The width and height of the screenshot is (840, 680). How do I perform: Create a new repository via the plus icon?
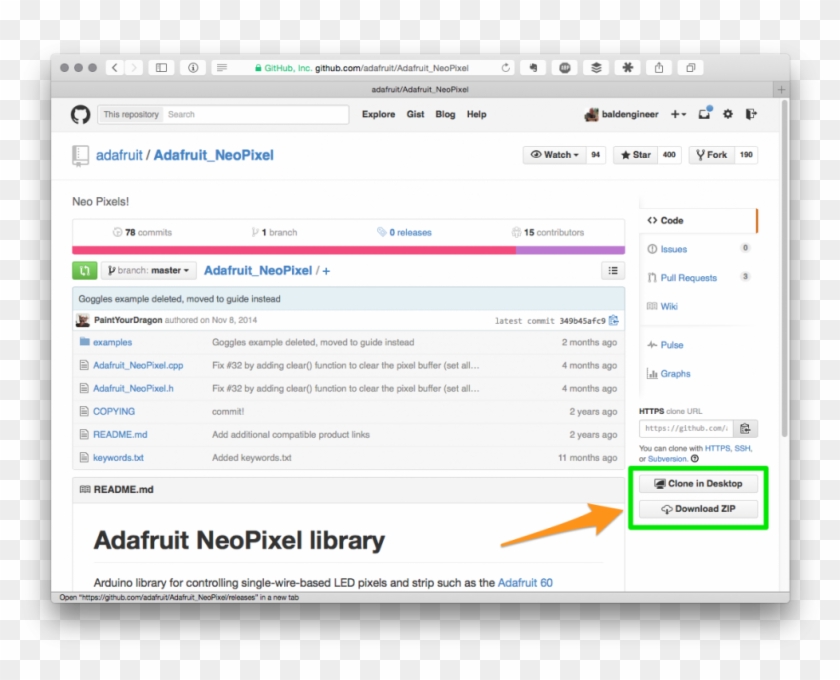point(676,114)
